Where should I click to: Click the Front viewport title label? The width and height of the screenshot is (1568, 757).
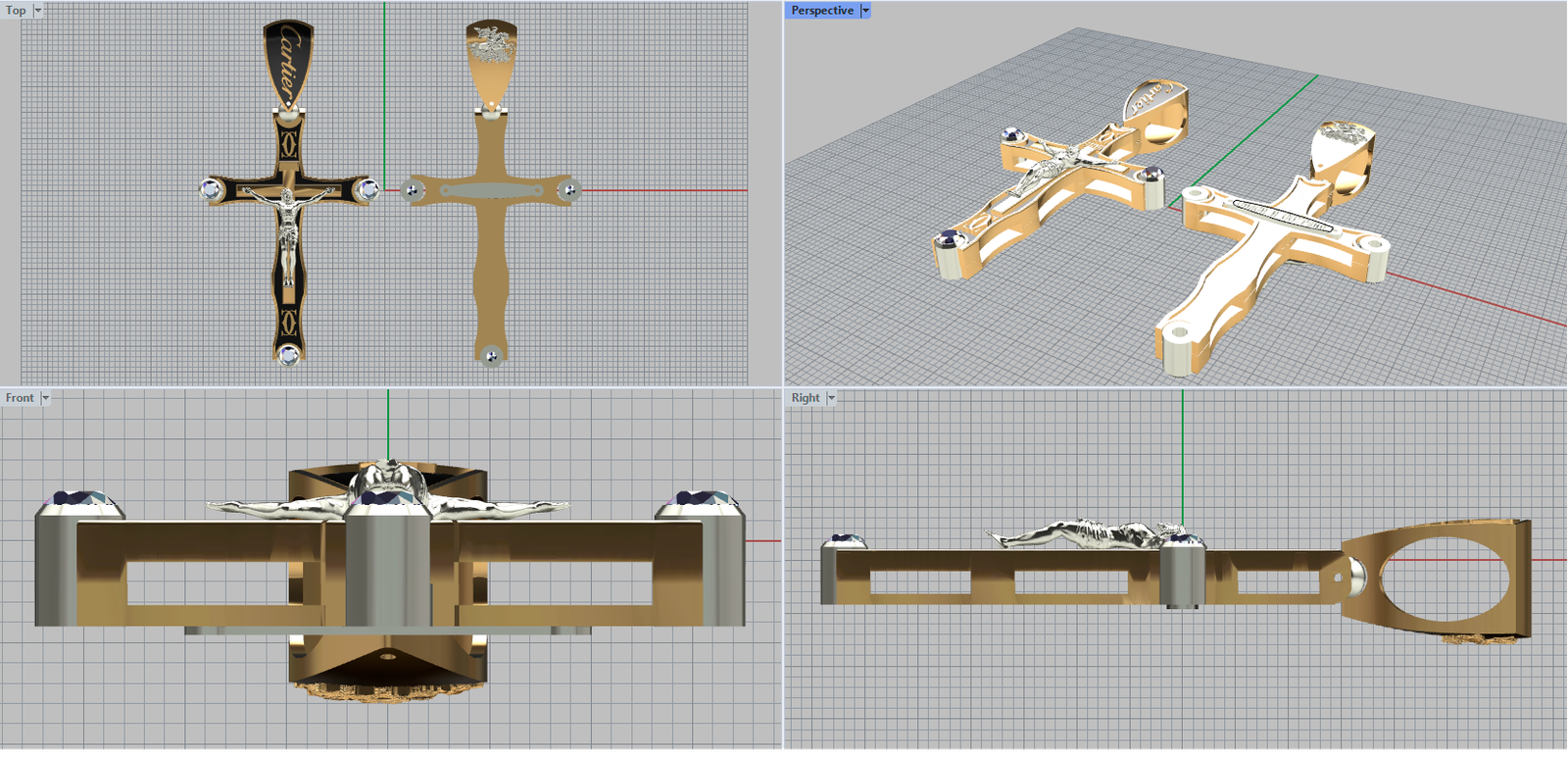(19, 397)
